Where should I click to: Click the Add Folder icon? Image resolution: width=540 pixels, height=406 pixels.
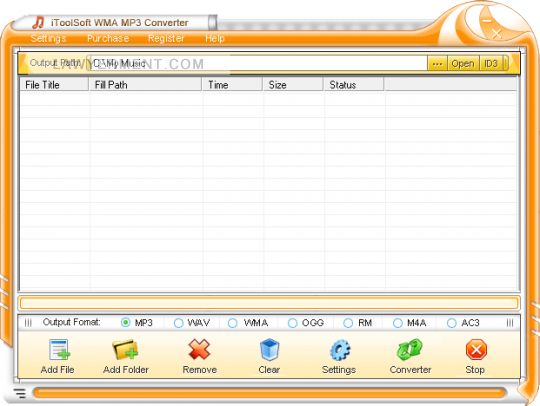pyautogui.click(x=125, y=350)
